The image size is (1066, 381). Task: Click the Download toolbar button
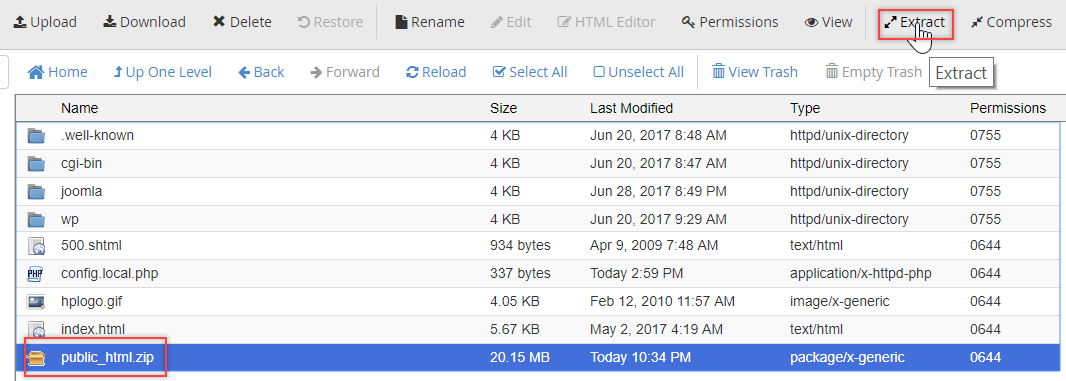144,22
